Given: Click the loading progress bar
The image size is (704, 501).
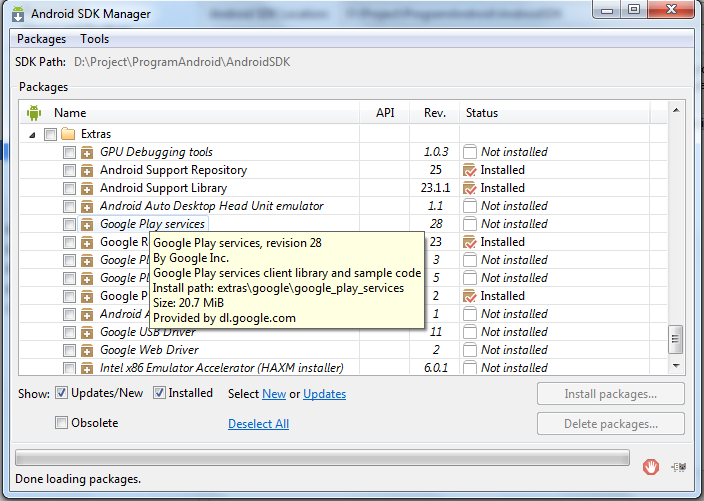Looking at the screenshot, I should [x=322, y=458].
